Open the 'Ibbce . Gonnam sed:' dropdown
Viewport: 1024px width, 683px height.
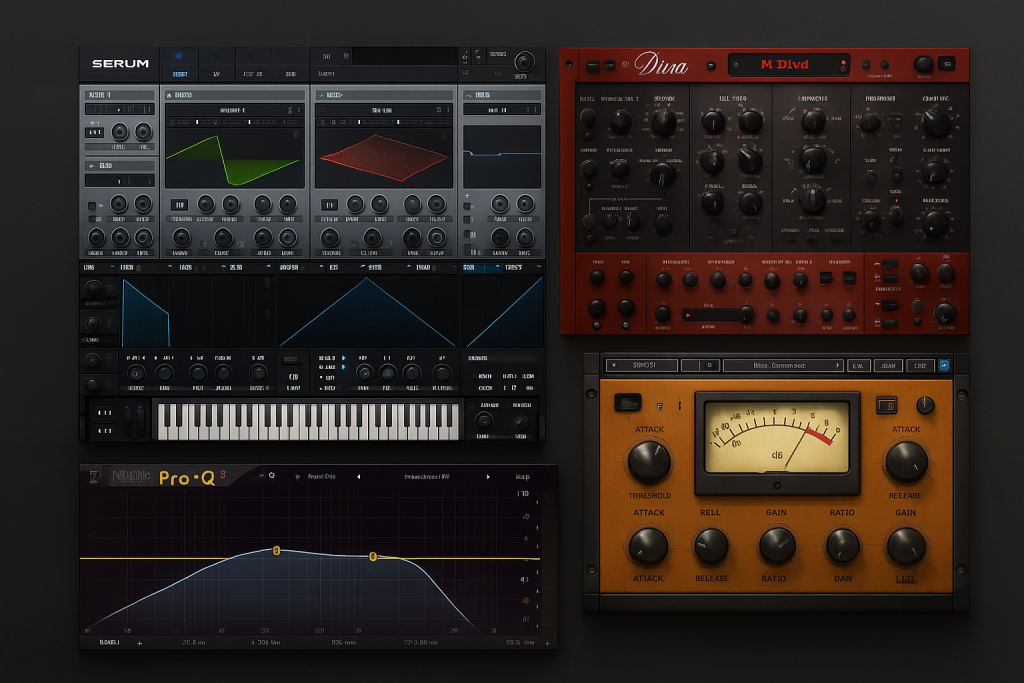tap(782, 366)
